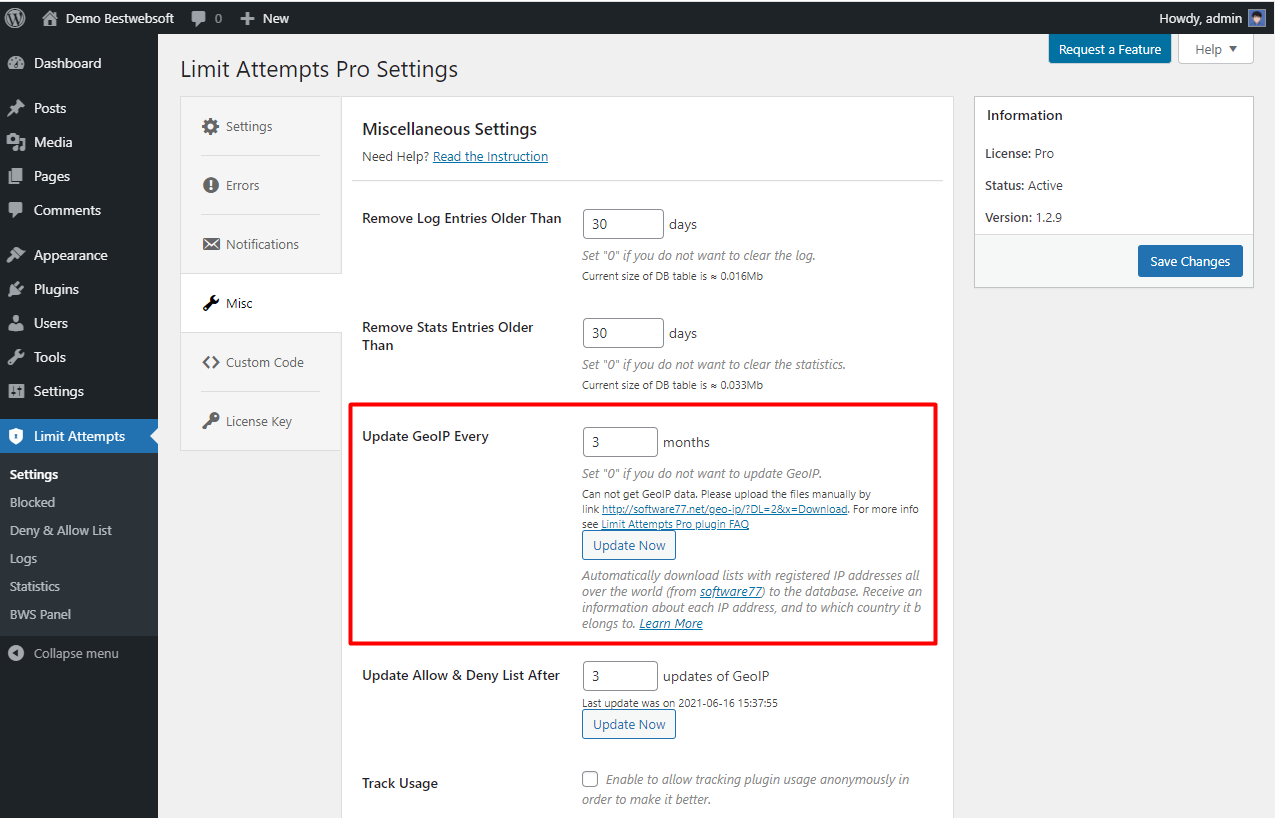The image size is (1275, 818).
Task: Open the Limit Attempts Pro plugin FAQ link
Action: [x=675, y=524]
